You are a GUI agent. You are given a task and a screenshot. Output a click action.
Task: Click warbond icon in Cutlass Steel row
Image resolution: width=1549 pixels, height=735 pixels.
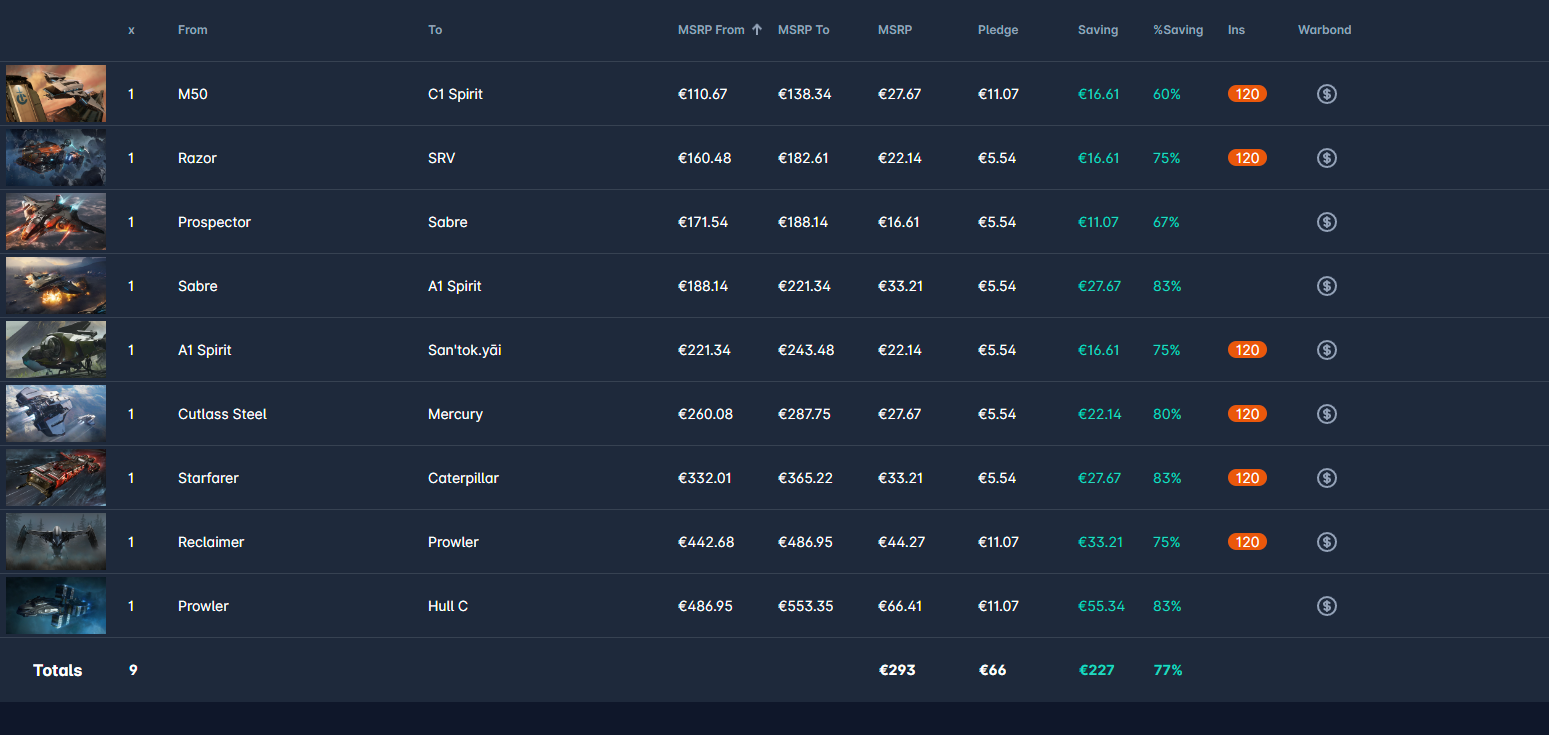pos(1326,414)
